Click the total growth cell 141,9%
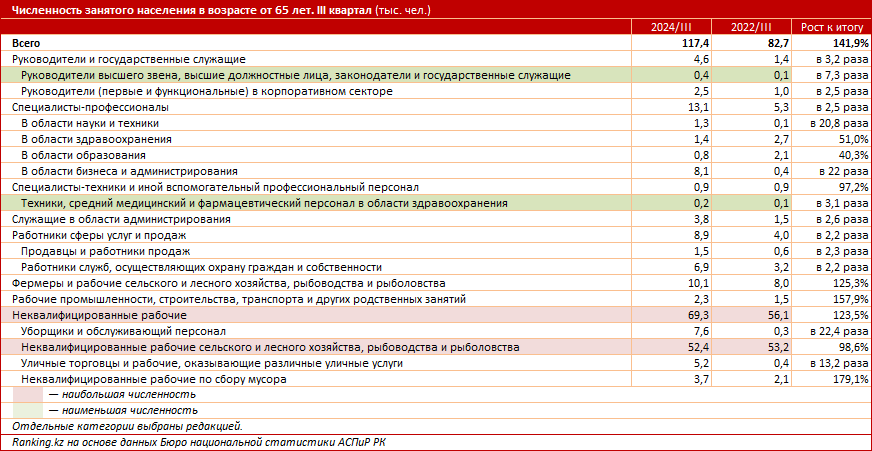The width and height of the screenshot is (872, 451). click(x=846, y=44)
